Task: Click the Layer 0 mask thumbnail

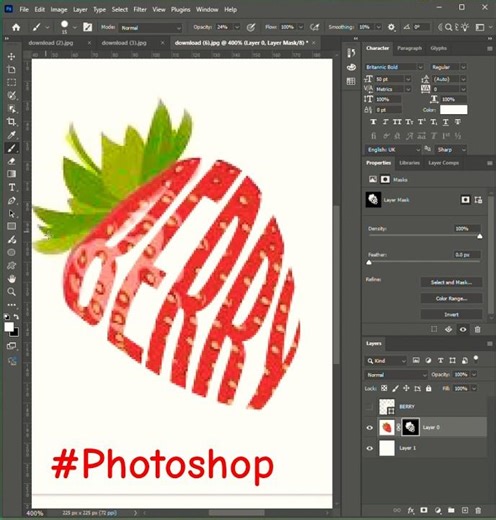Action: tap(410, 428)
